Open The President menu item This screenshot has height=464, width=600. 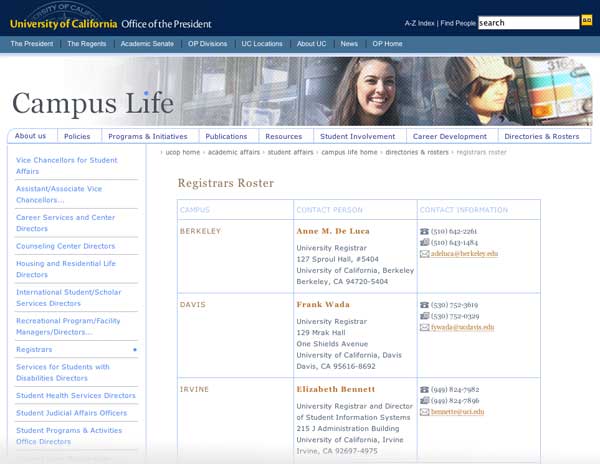(x=32, y=44)
